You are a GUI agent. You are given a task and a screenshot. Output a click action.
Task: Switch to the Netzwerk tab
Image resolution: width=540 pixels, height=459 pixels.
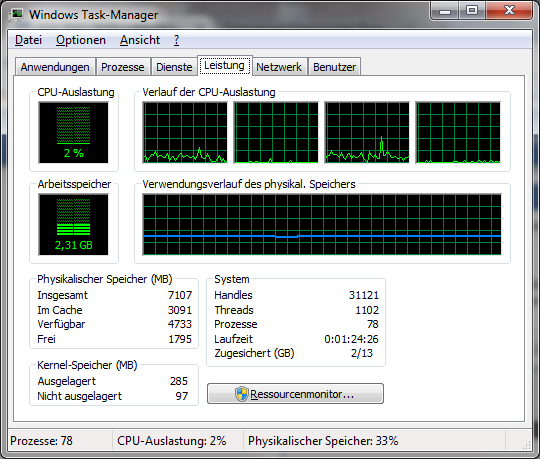tap(279, 67)
